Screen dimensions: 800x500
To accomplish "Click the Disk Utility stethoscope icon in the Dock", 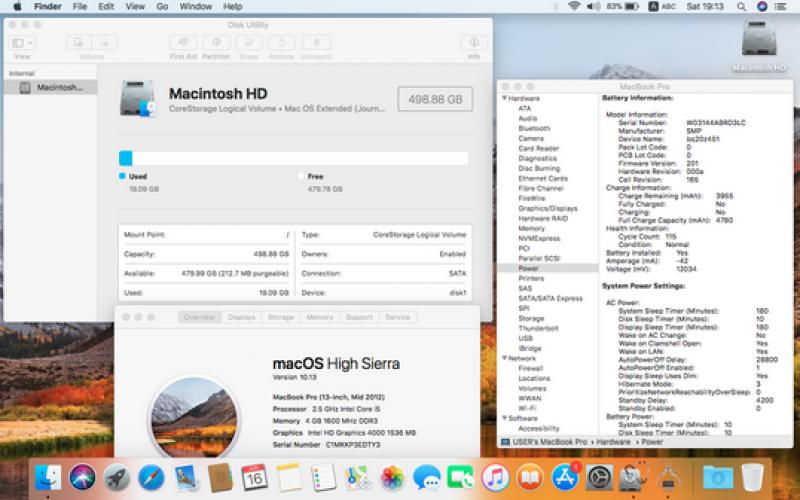I will (x=633, y=478).
